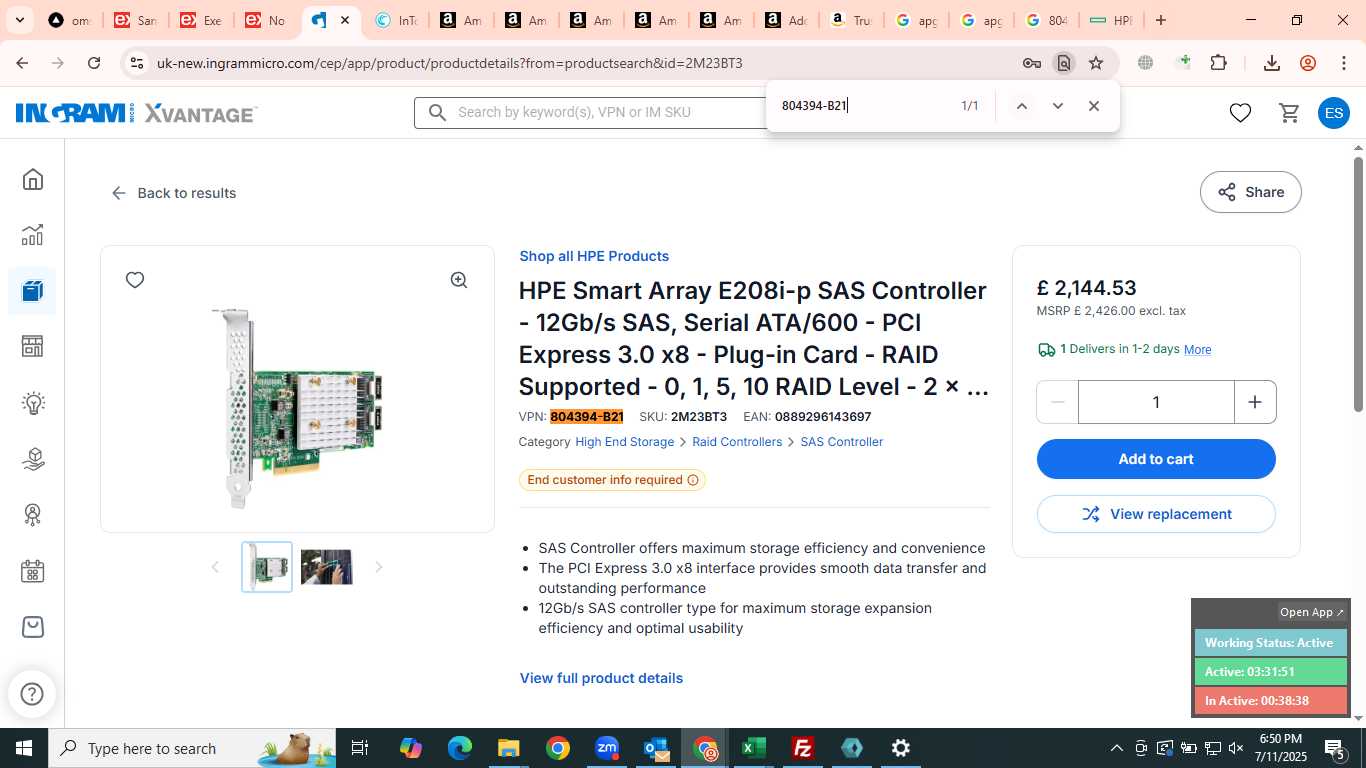Switch to the 'San' browser tab

[x=134, y=20]
